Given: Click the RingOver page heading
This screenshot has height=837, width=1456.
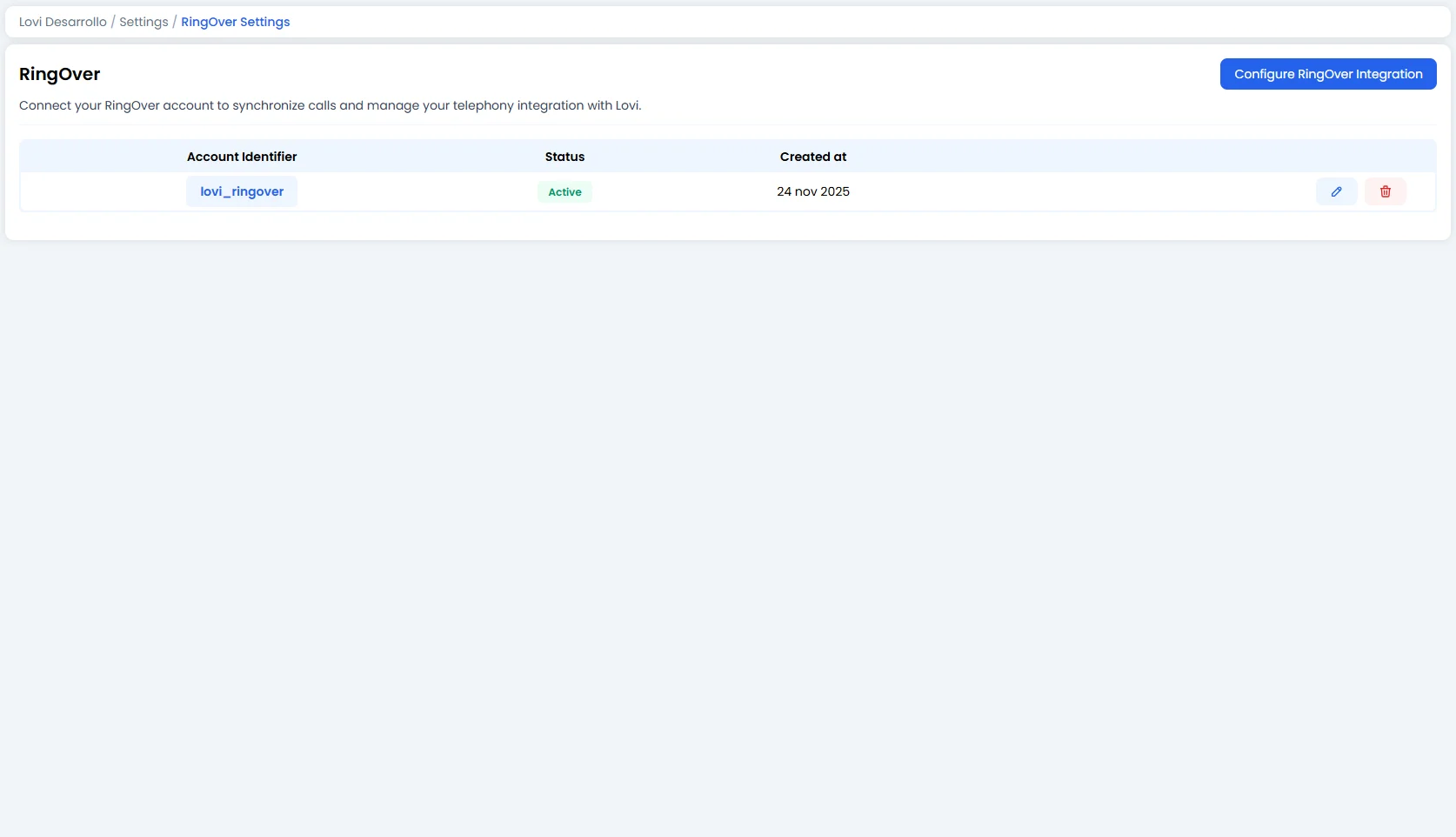Looking at the screenshot, I should click(60, 74).
